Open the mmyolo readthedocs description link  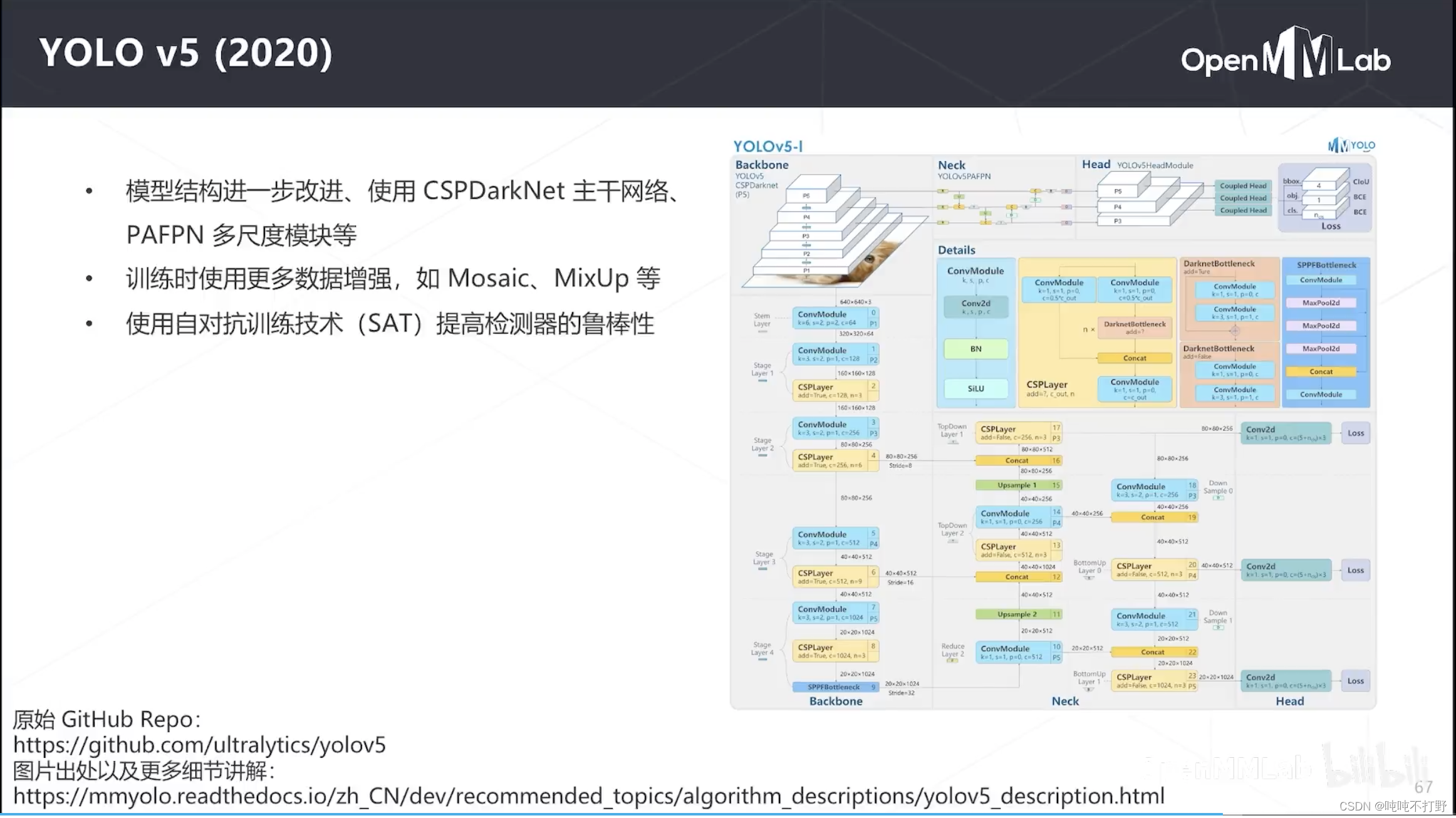[x=588, y=796]
